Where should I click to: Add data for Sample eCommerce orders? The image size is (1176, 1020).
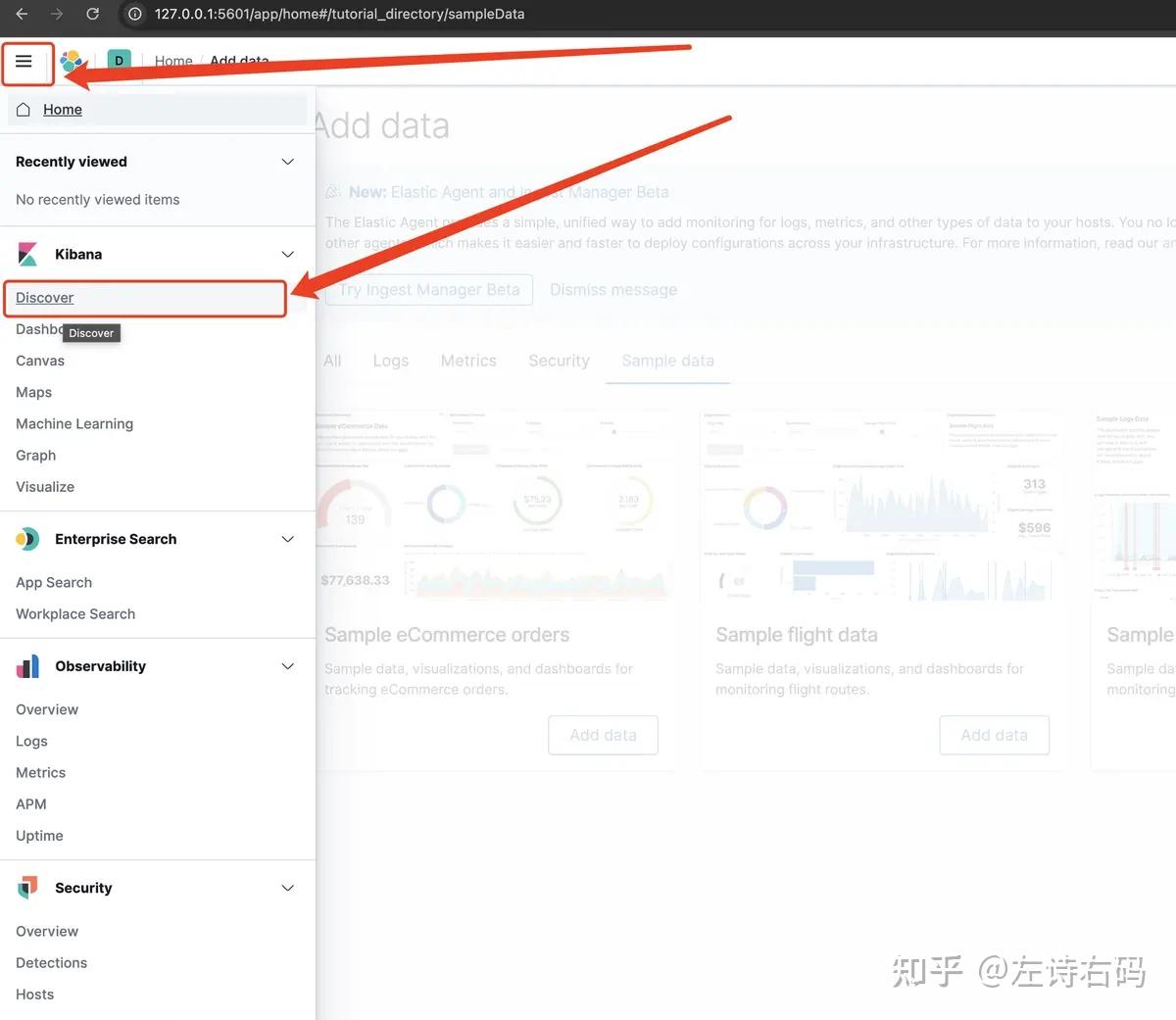(x=604, y=735)
